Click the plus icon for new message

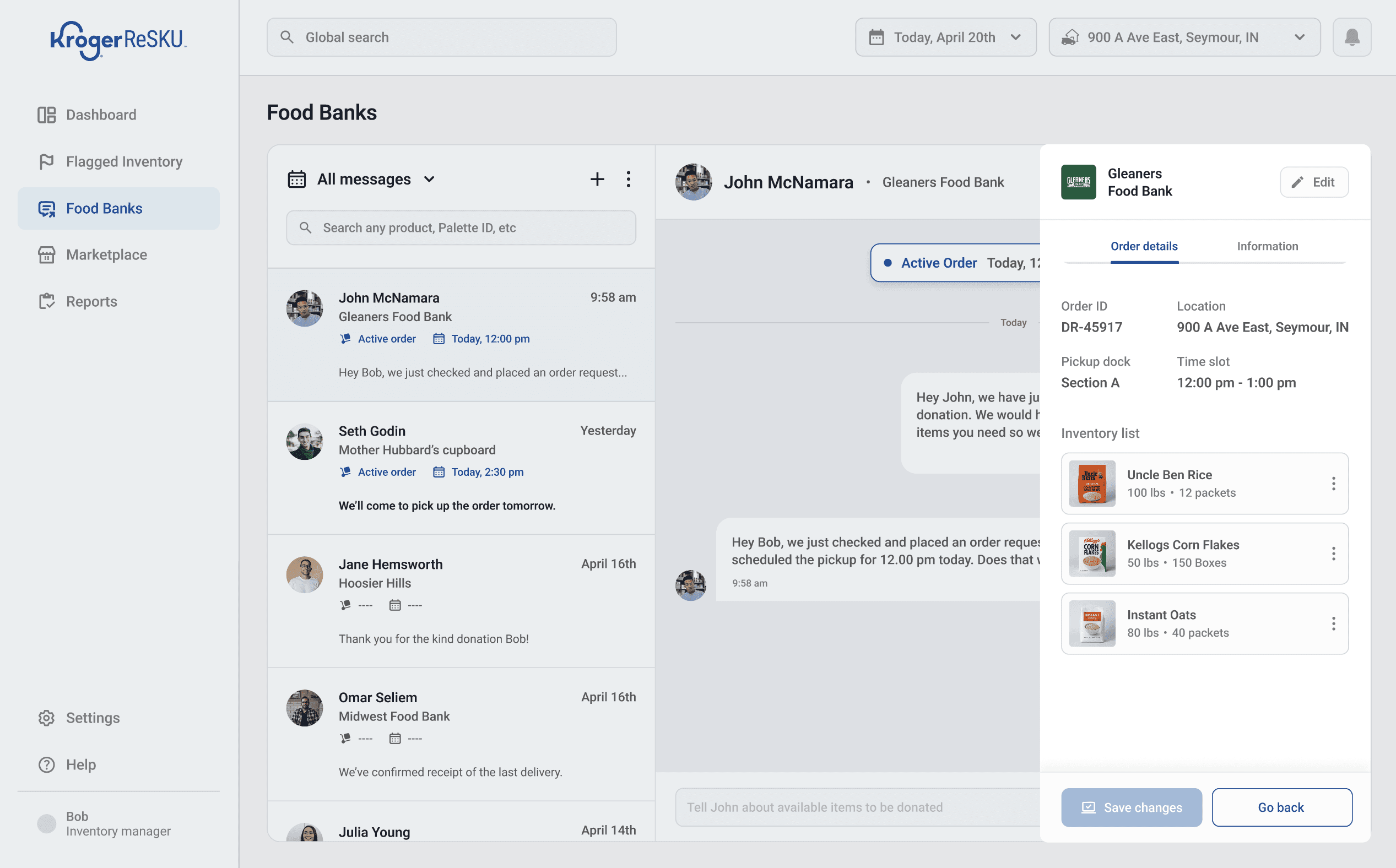point(597,179)
